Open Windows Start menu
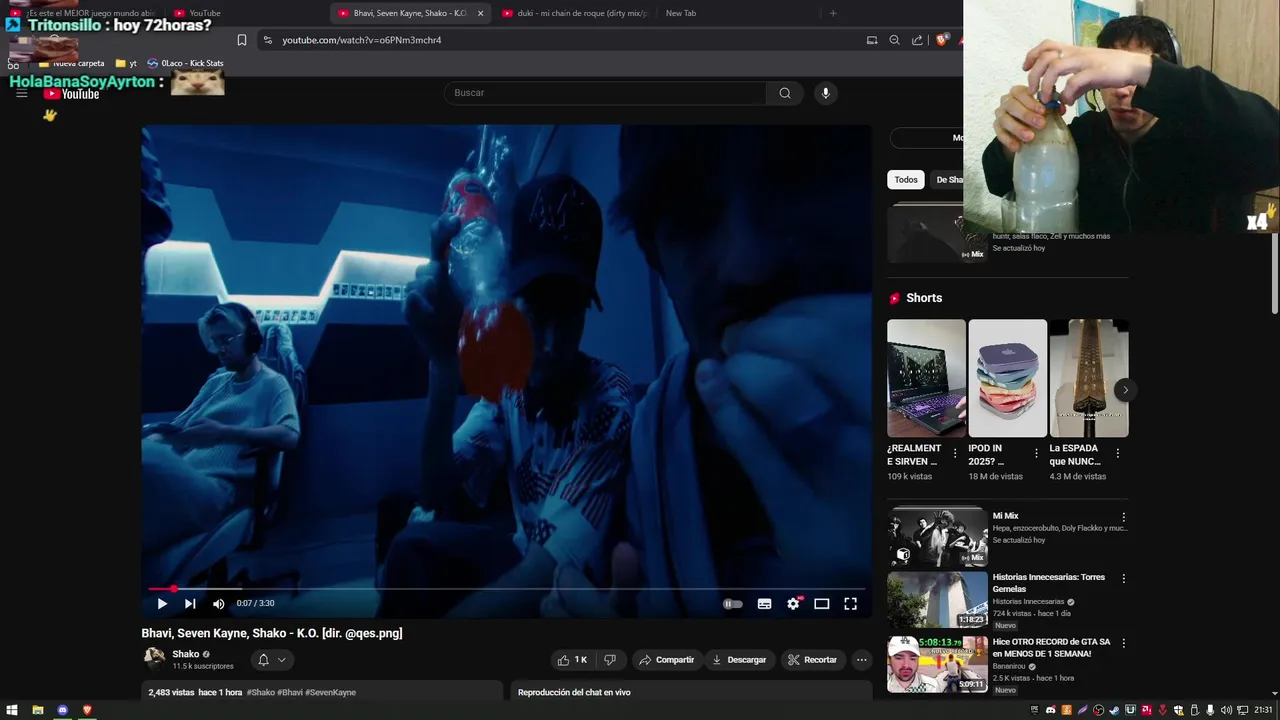This screenshot has height=720, width=1280. tap(13, 710)
